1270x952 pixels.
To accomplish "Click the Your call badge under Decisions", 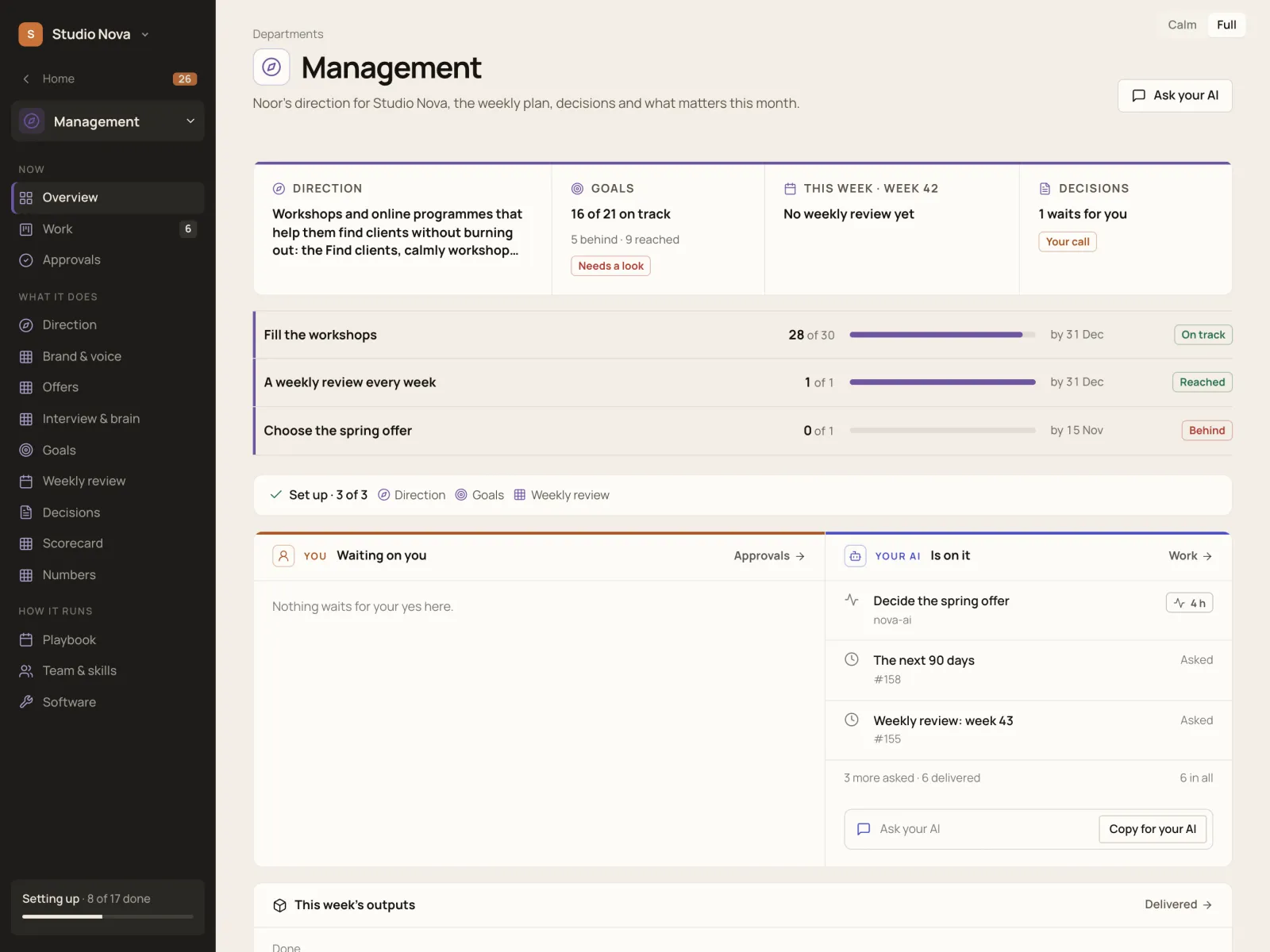I will pyautogui.click(x=1068, y=241).
